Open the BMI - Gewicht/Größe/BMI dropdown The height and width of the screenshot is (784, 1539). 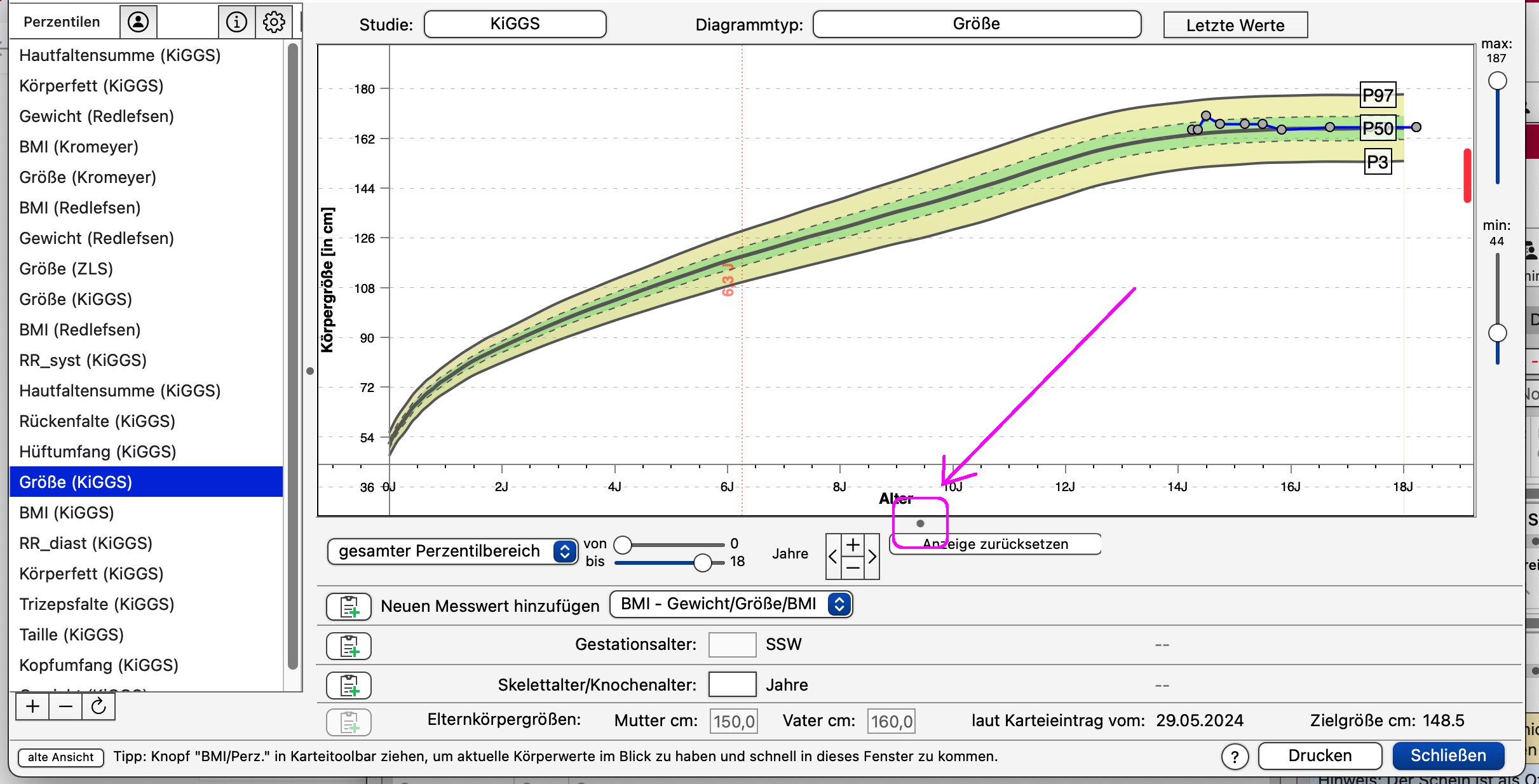(x=731, y=604)
